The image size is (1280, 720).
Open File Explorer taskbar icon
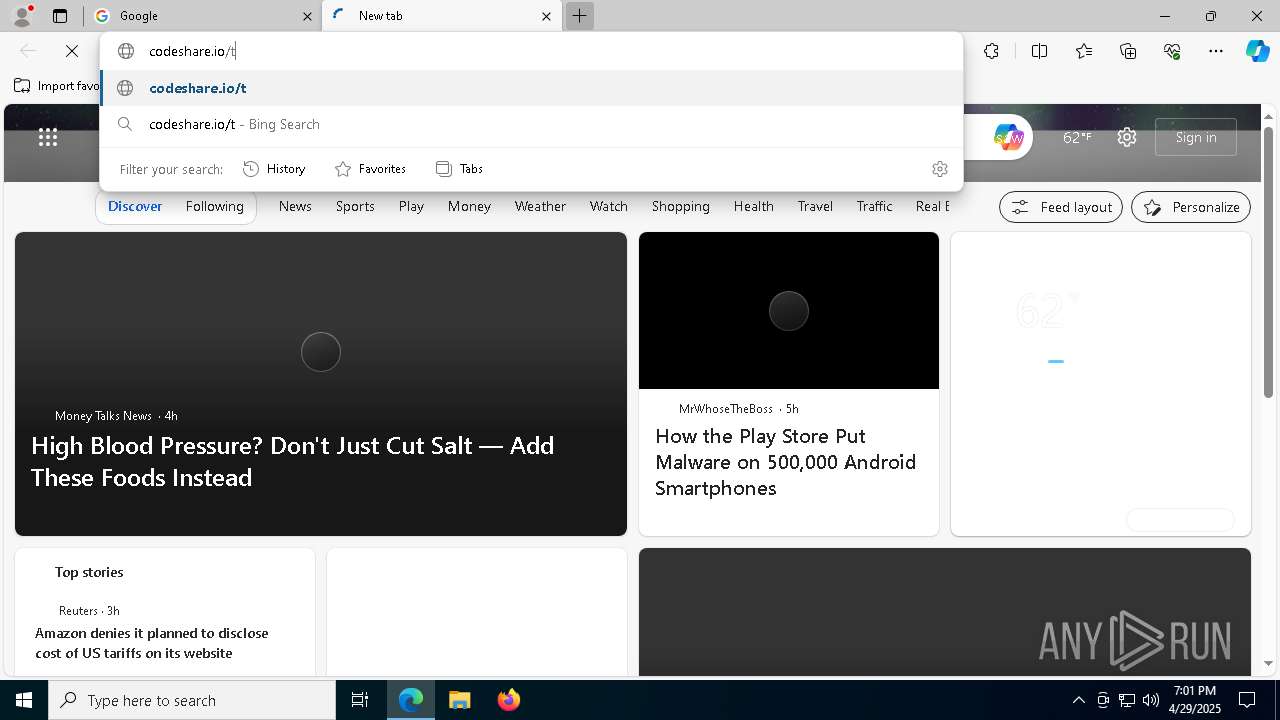pyautogui.click(x=459, y=700)
